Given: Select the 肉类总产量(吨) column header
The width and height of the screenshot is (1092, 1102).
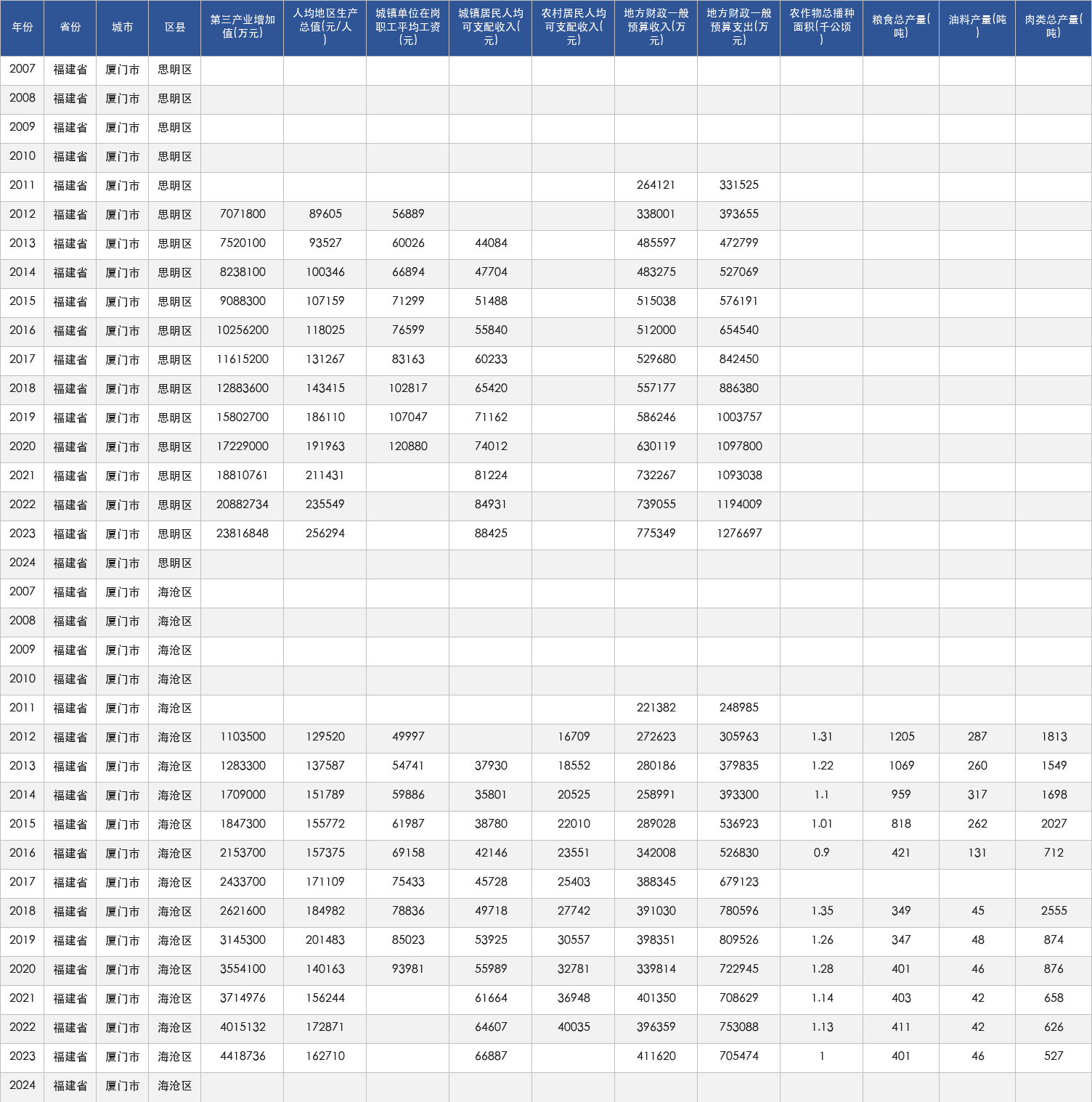Looking at the screenshot, I should tap(1054, 28).
